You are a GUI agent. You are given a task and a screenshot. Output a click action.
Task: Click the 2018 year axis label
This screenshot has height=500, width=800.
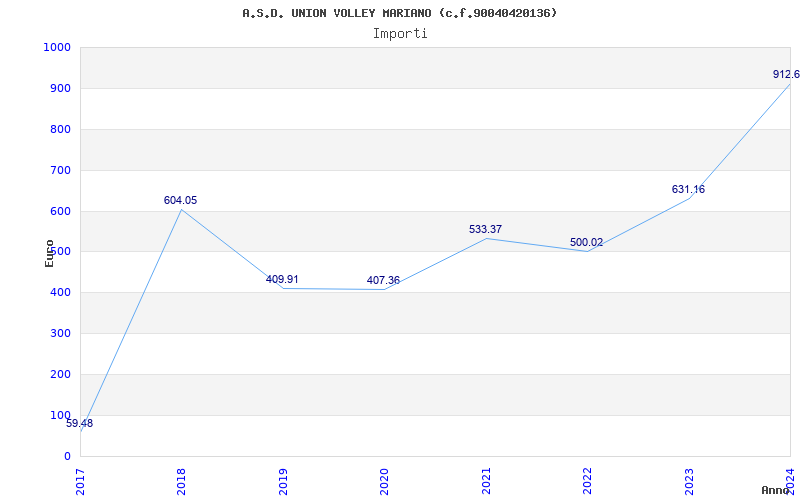(182, 478)
